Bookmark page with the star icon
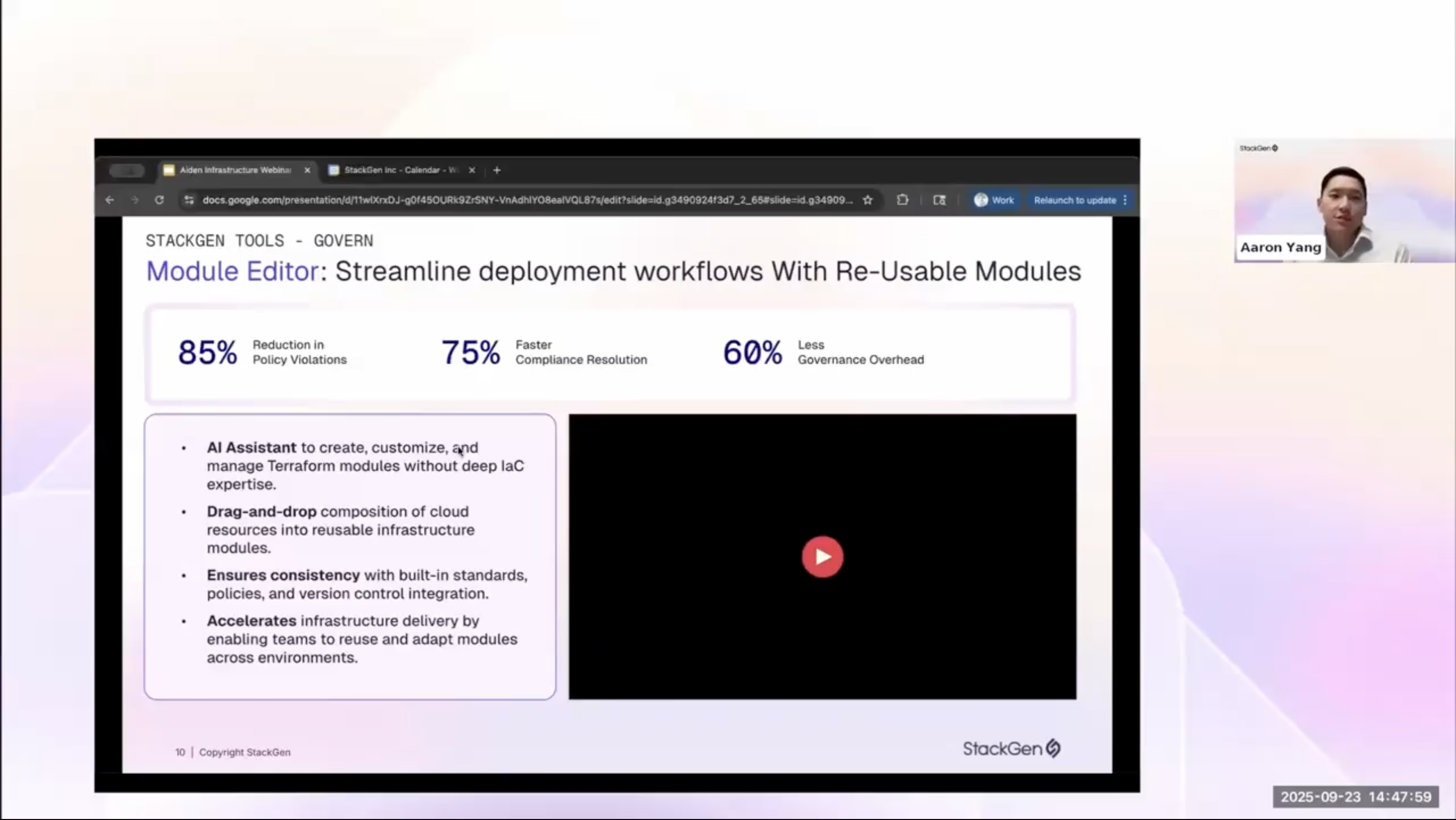 [868, 200]
